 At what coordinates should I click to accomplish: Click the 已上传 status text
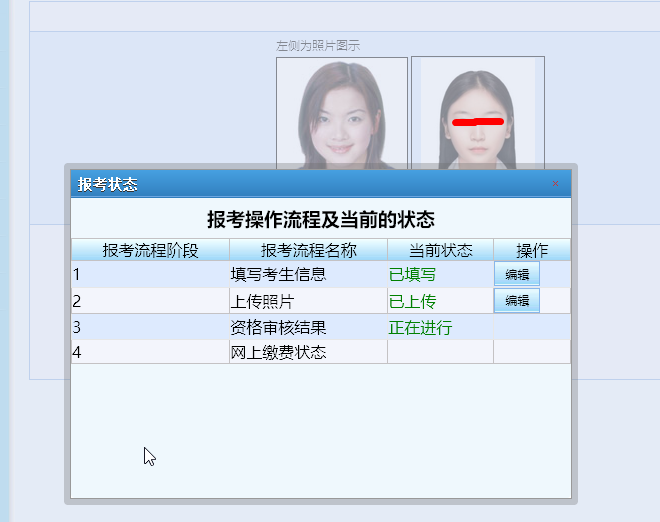click(412, 301)
